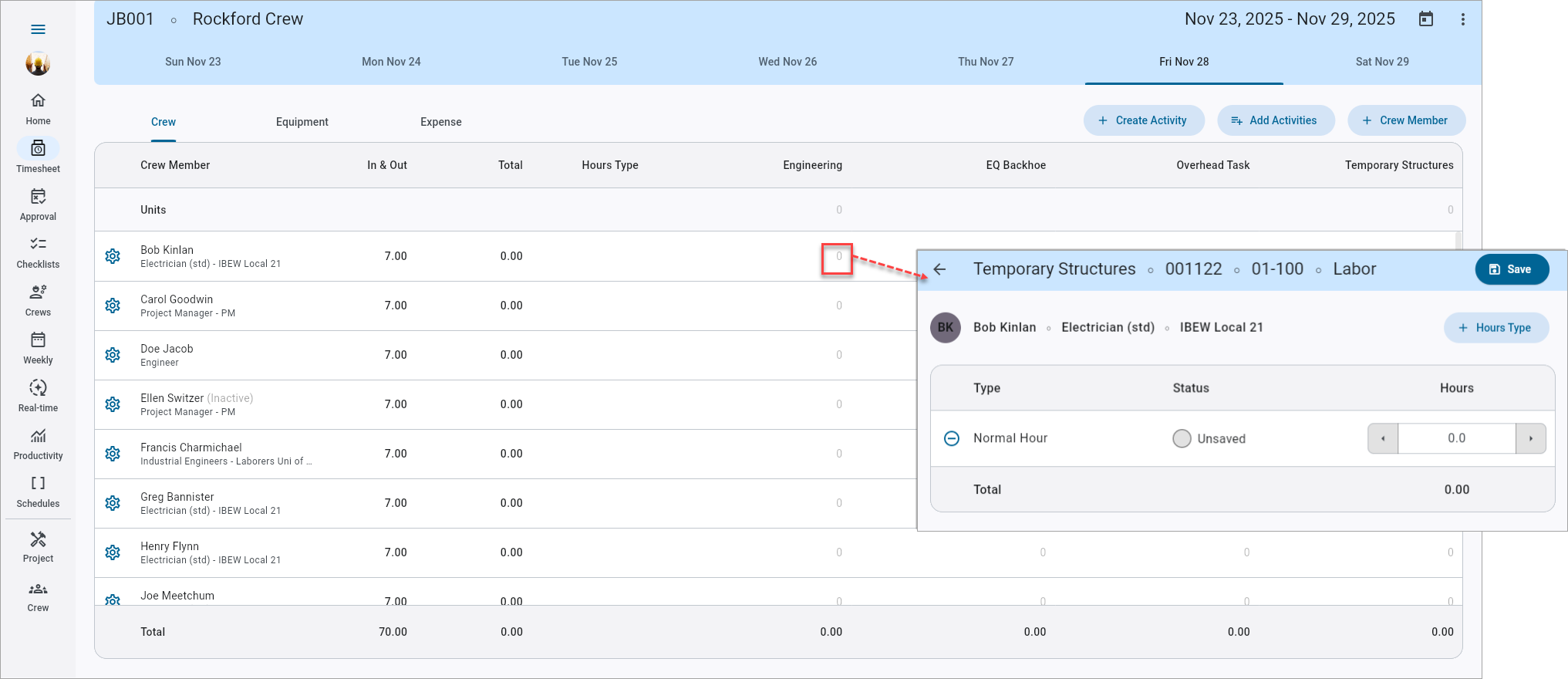Select the Fri Nov 28 day tab
Screen dimensions: 1568x679
1184,62
